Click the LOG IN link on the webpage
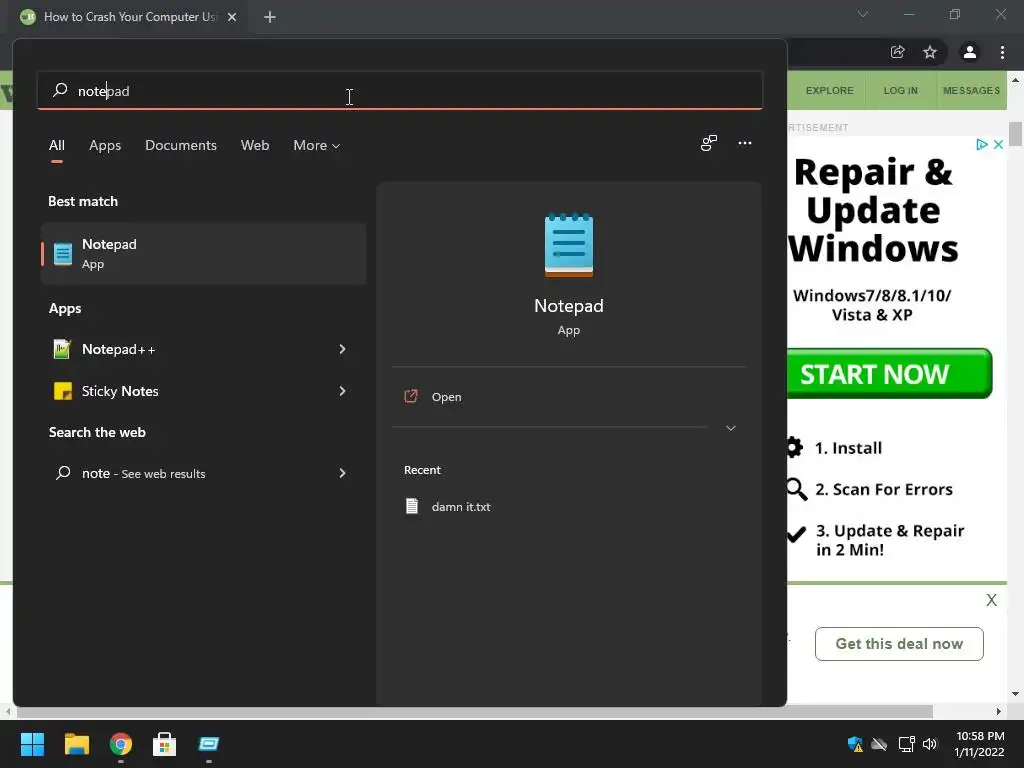The image size is (1024, 768). (901, 90)
